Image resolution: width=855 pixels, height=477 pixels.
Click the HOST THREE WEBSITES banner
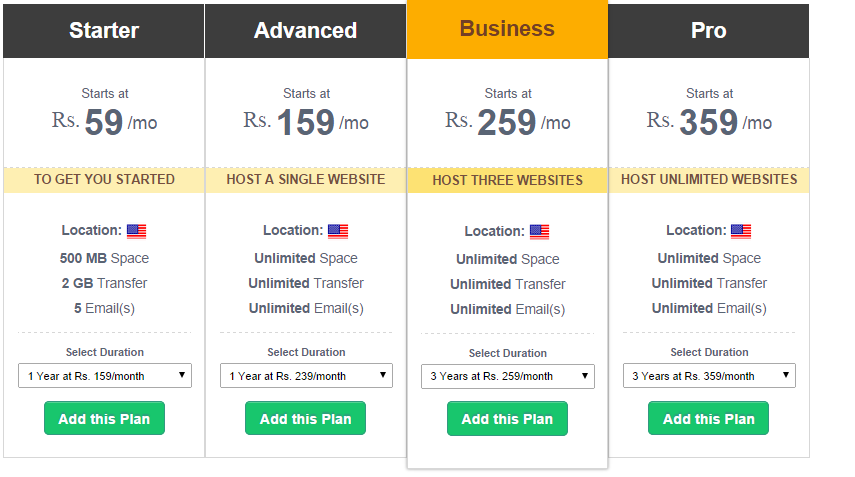click(507, 180)
